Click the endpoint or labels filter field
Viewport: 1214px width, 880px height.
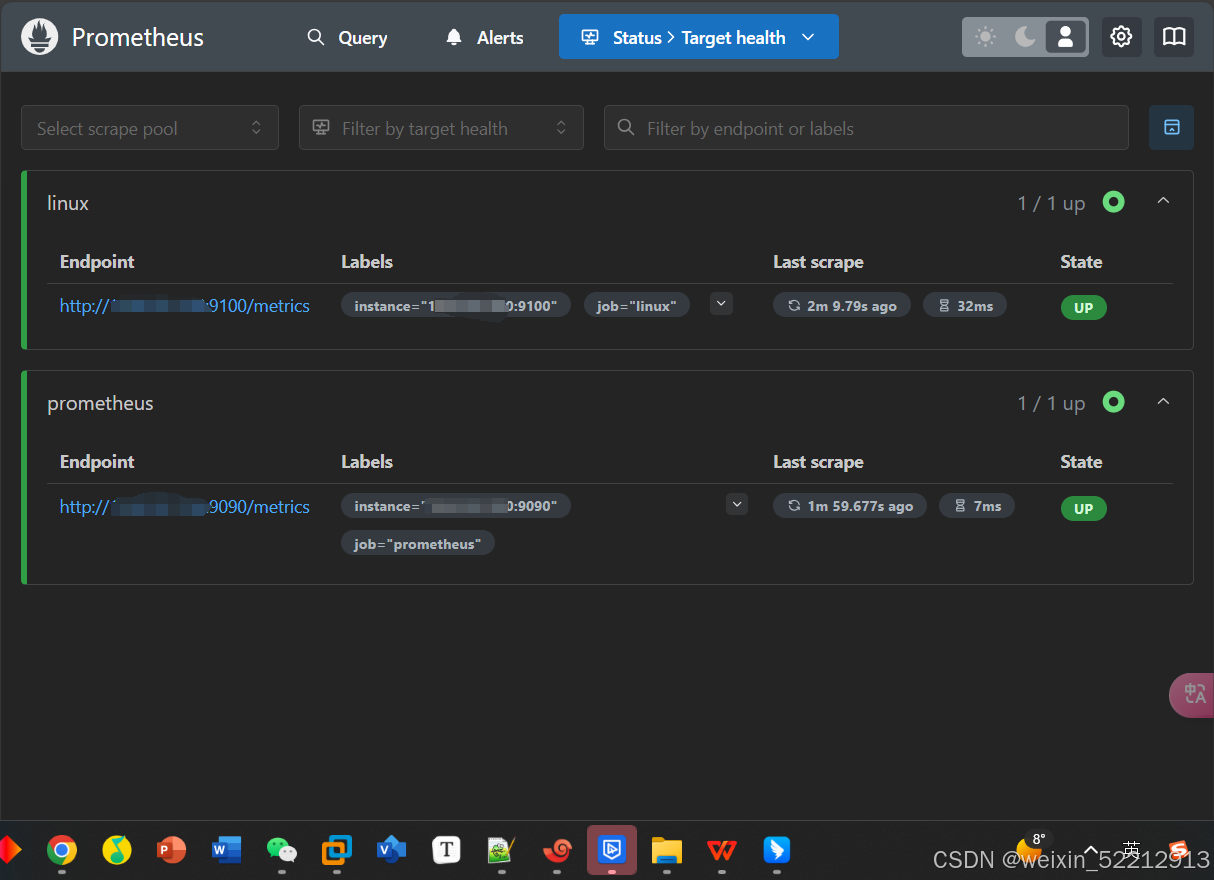(866, 128)
